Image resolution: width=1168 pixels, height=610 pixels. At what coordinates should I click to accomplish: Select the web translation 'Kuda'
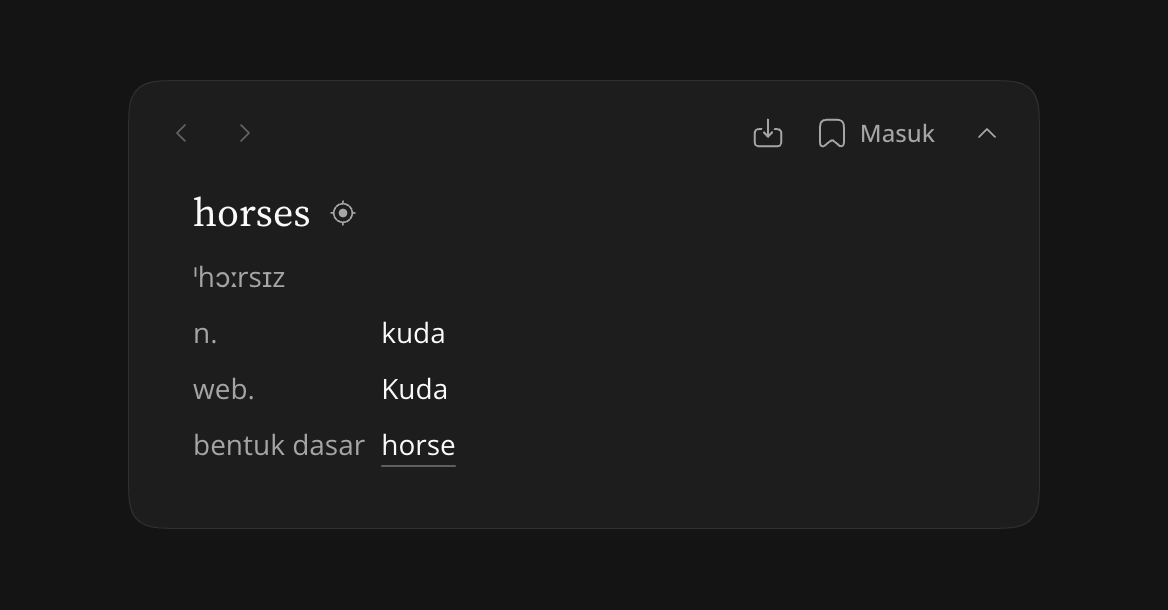(414, 389)
